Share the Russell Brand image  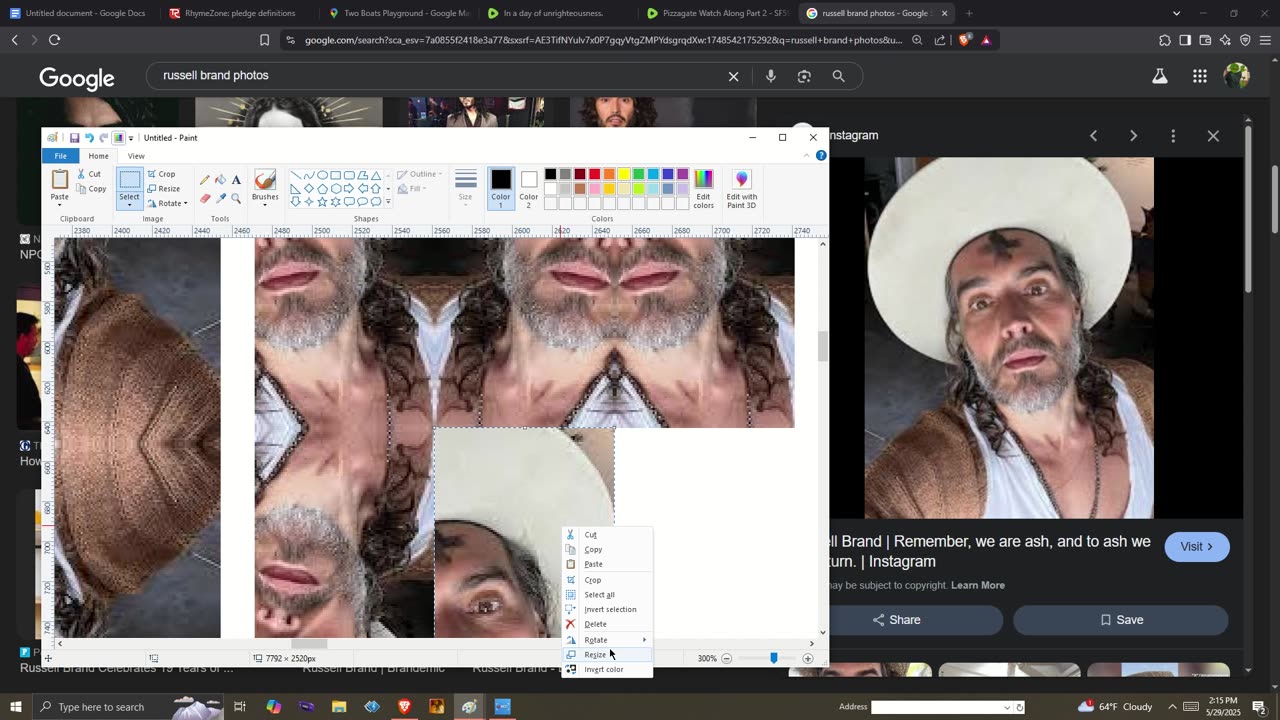click(896, 620)
